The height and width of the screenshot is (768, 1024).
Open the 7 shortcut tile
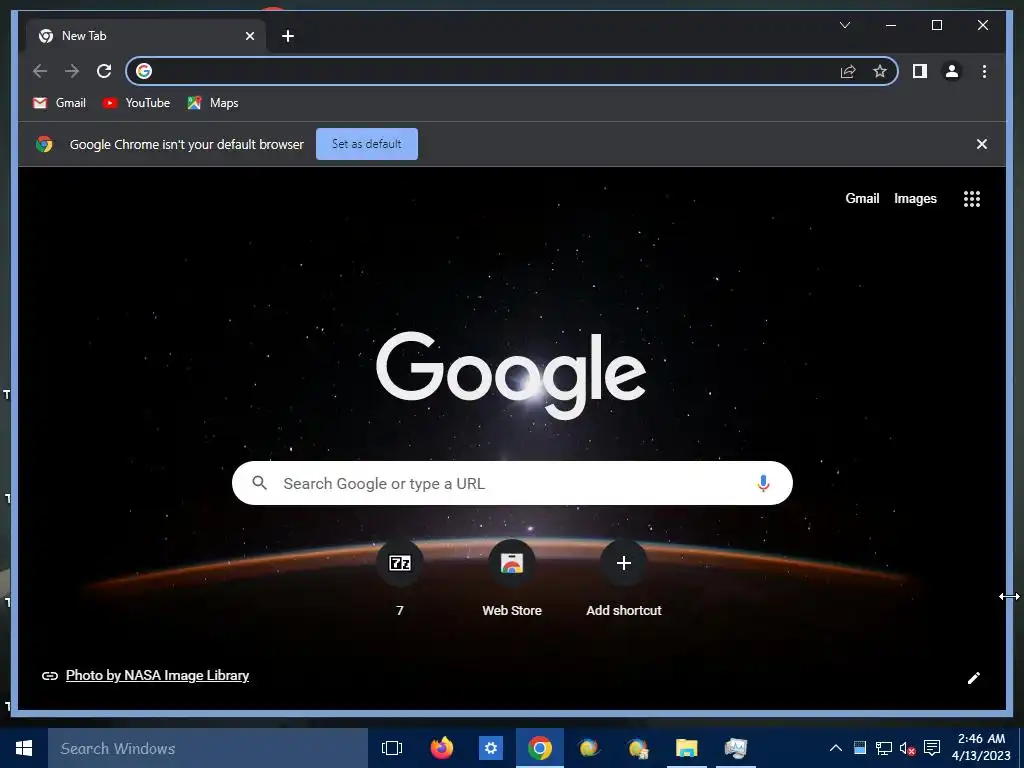(400, 578)
